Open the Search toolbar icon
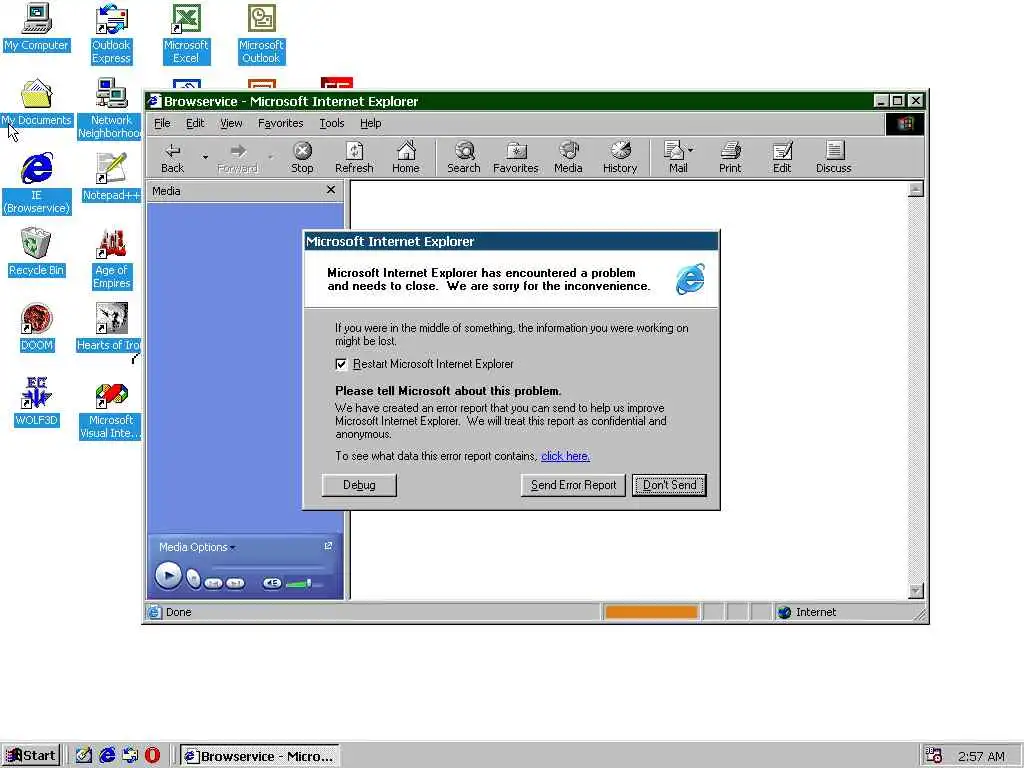The height and width of the screenshot is (768, 1024). [464, 157]
